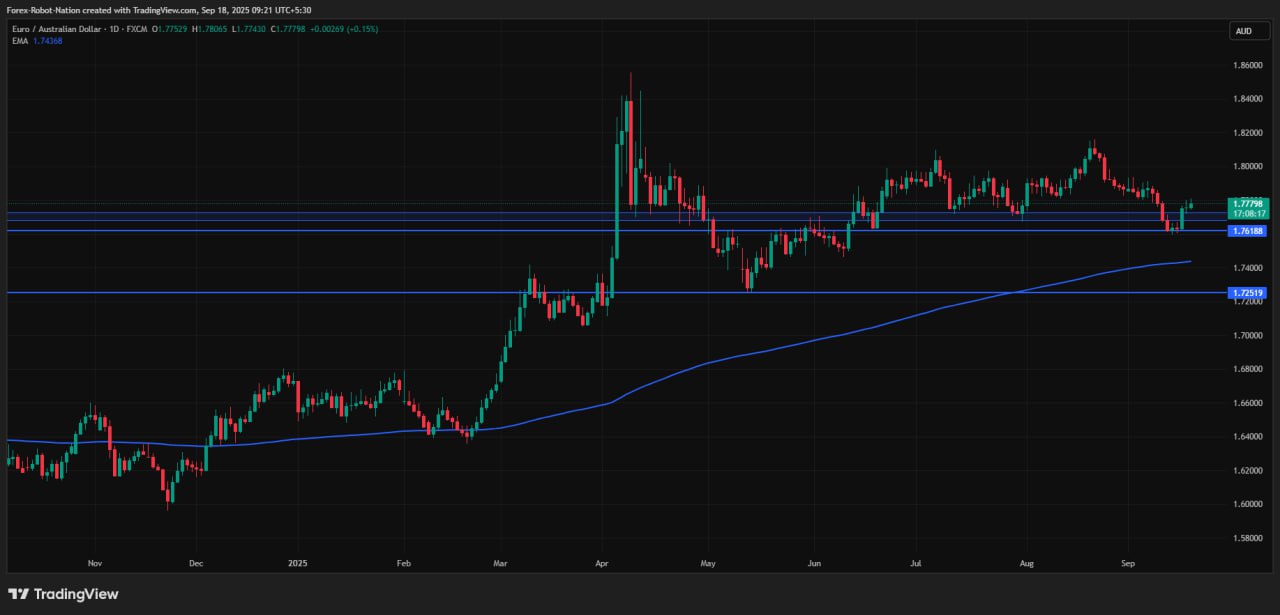Click the 1.70000 price axis label
The height and width of the screenshot is (615, 1280).
(1249, 335)
